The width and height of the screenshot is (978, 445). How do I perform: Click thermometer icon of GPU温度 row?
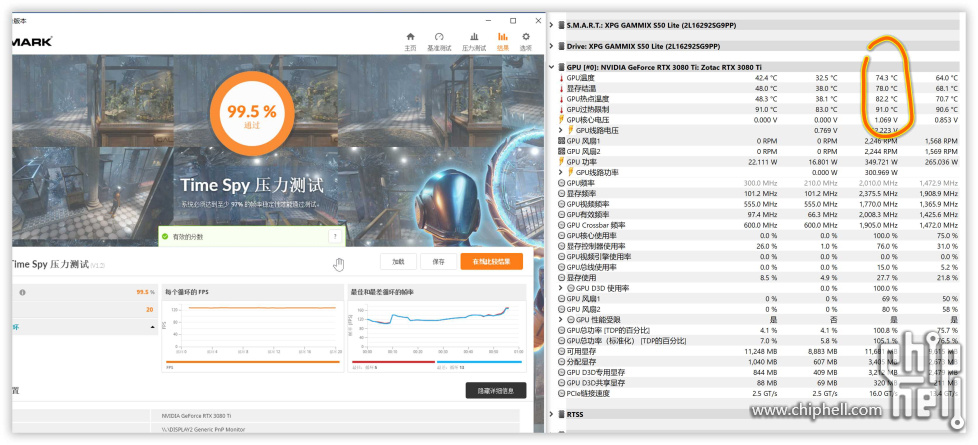click(x=561, y=78)
